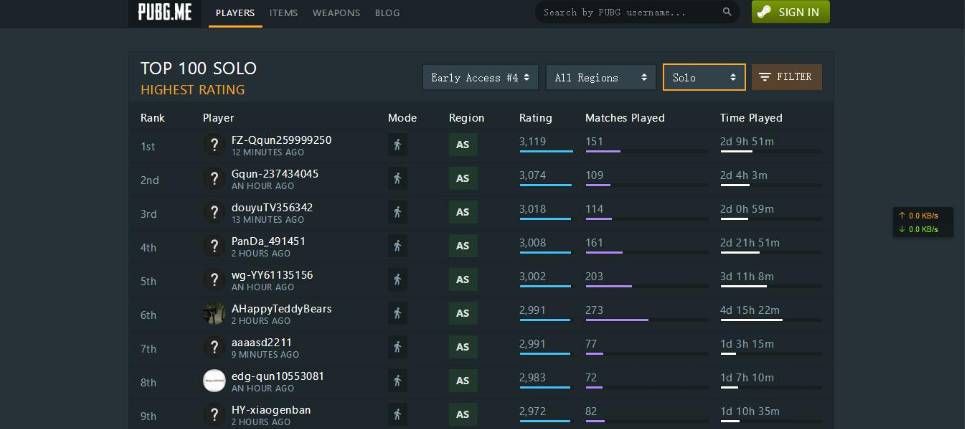Click the Filter button
965x429 pixels.
pyautogui.click(x=787, y=77)
